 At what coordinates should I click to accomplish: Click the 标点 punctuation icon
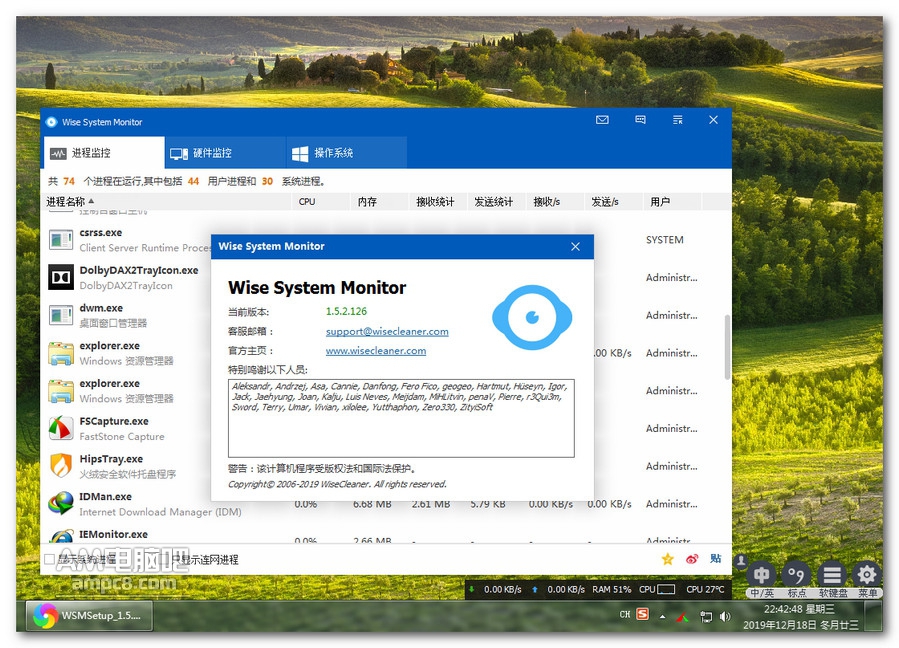(796, 575)
